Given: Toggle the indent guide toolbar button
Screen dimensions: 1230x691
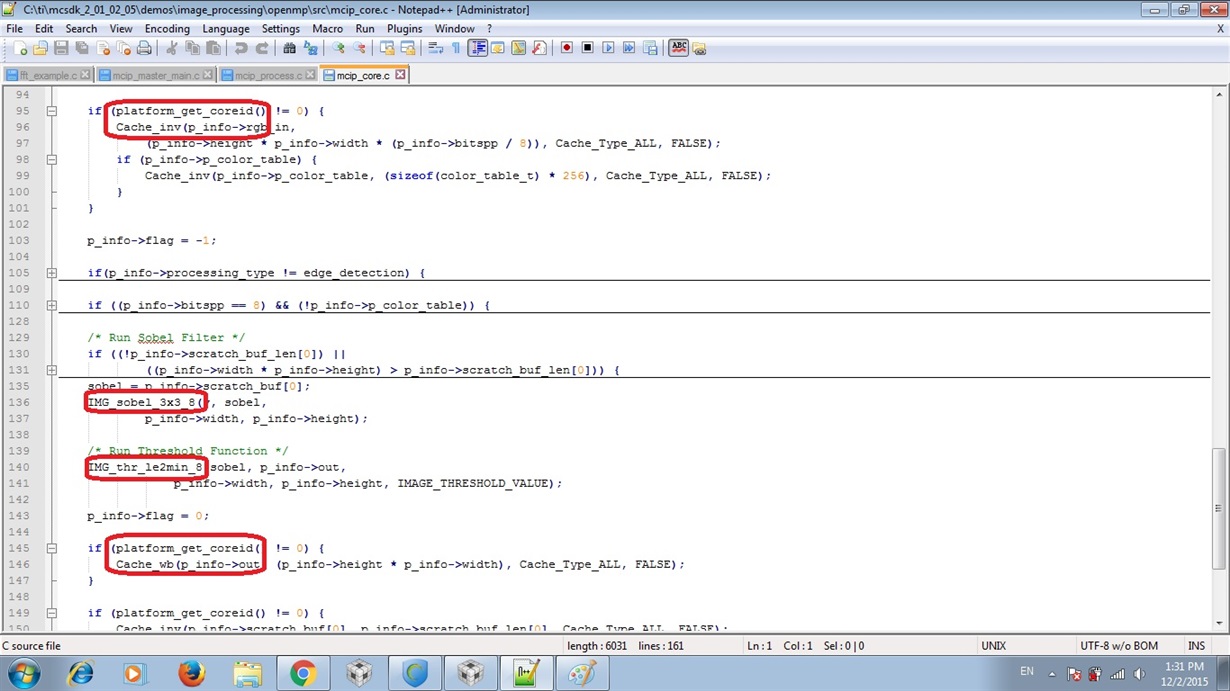Looking at the screenshot, I should pos(477,48).
